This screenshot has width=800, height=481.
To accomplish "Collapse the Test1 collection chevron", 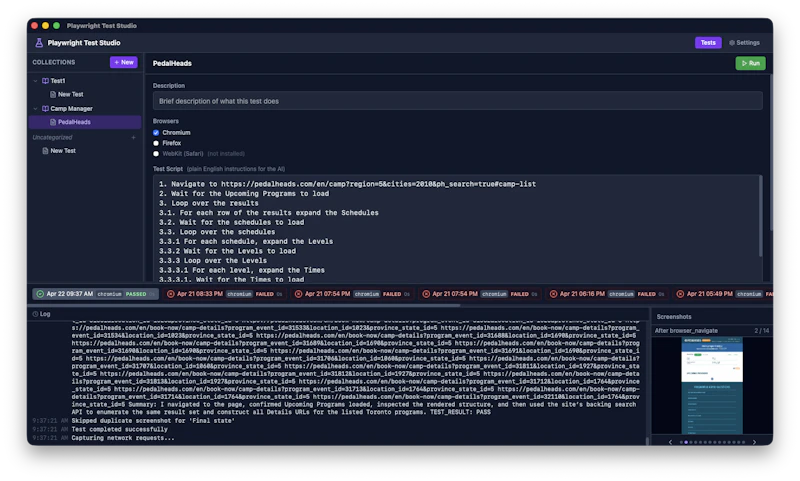I will pos(35,81).
